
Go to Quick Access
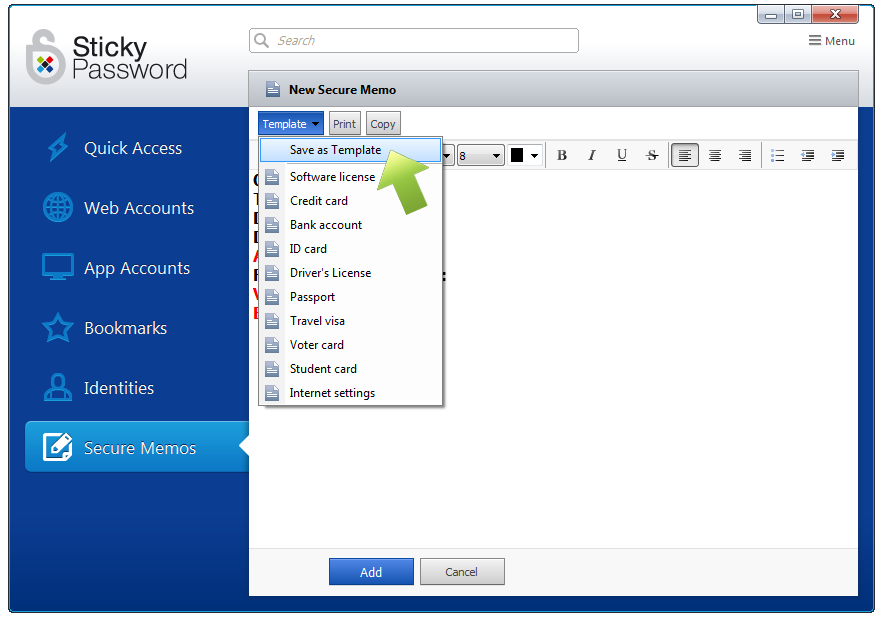pyautogui.click(x=133, y=148)
